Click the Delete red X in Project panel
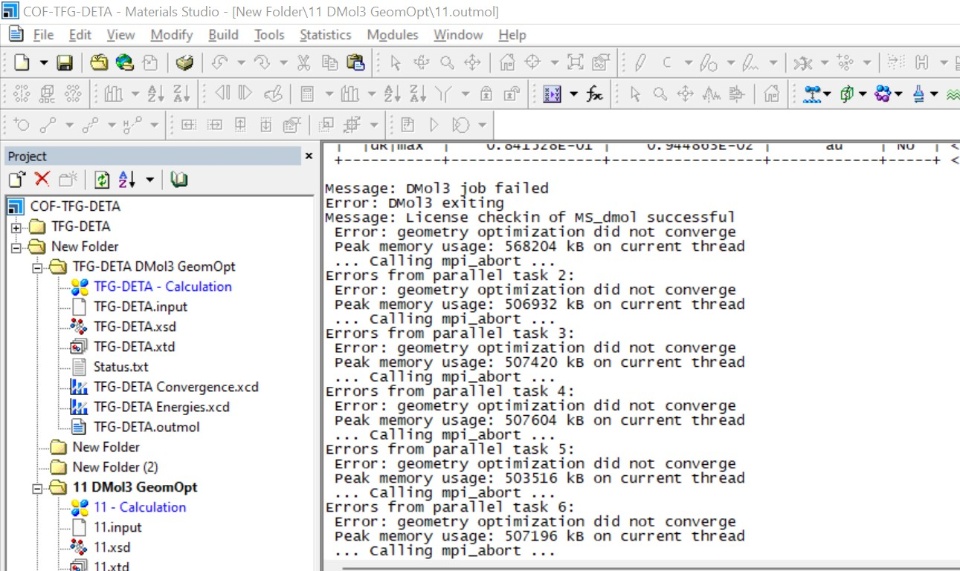Image resolution: width=960 pixels, height=571 pixels. (42, 179)
